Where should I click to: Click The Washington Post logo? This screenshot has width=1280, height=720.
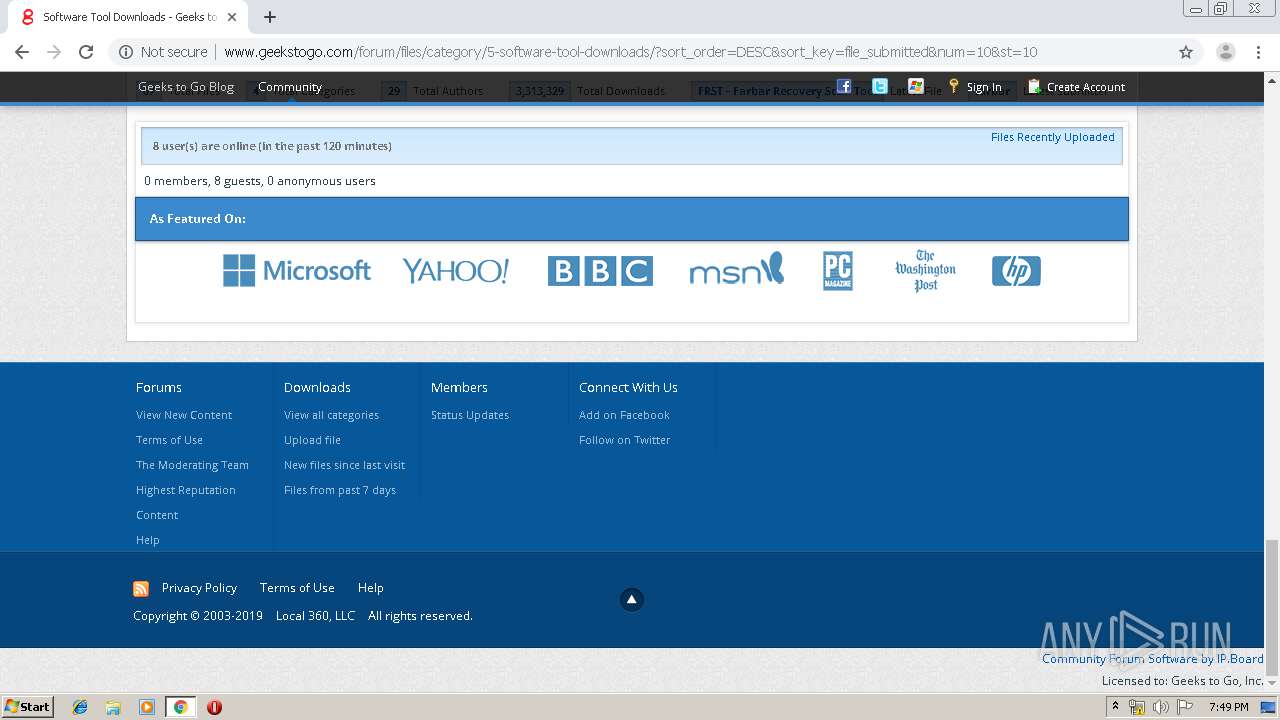pyautogui.click(x=925, y=270)
